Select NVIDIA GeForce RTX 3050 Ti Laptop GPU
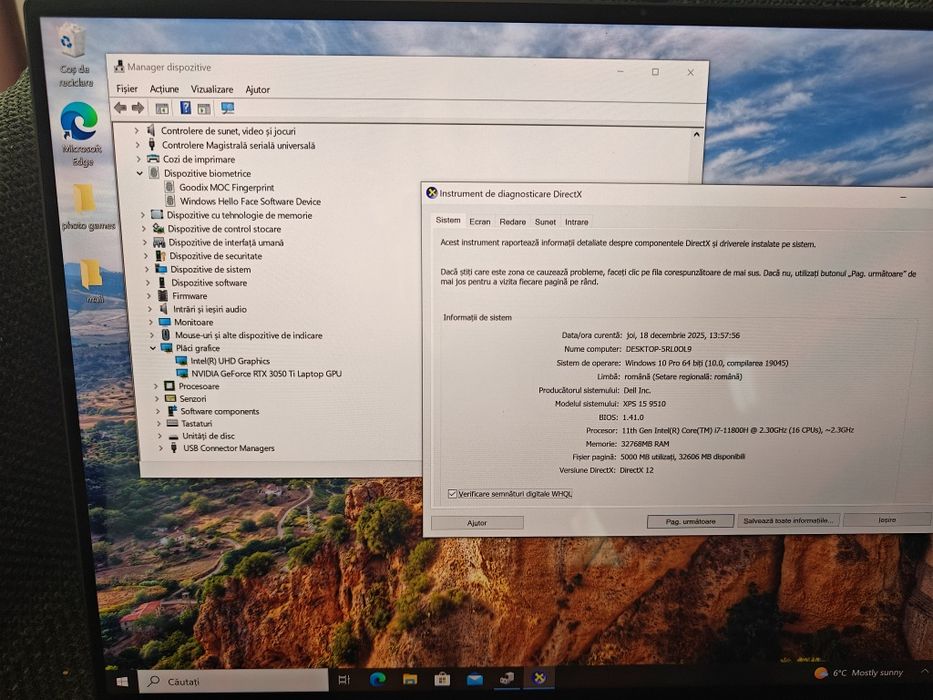The height and width of the screenshot is (700, 933). [266, 374]
